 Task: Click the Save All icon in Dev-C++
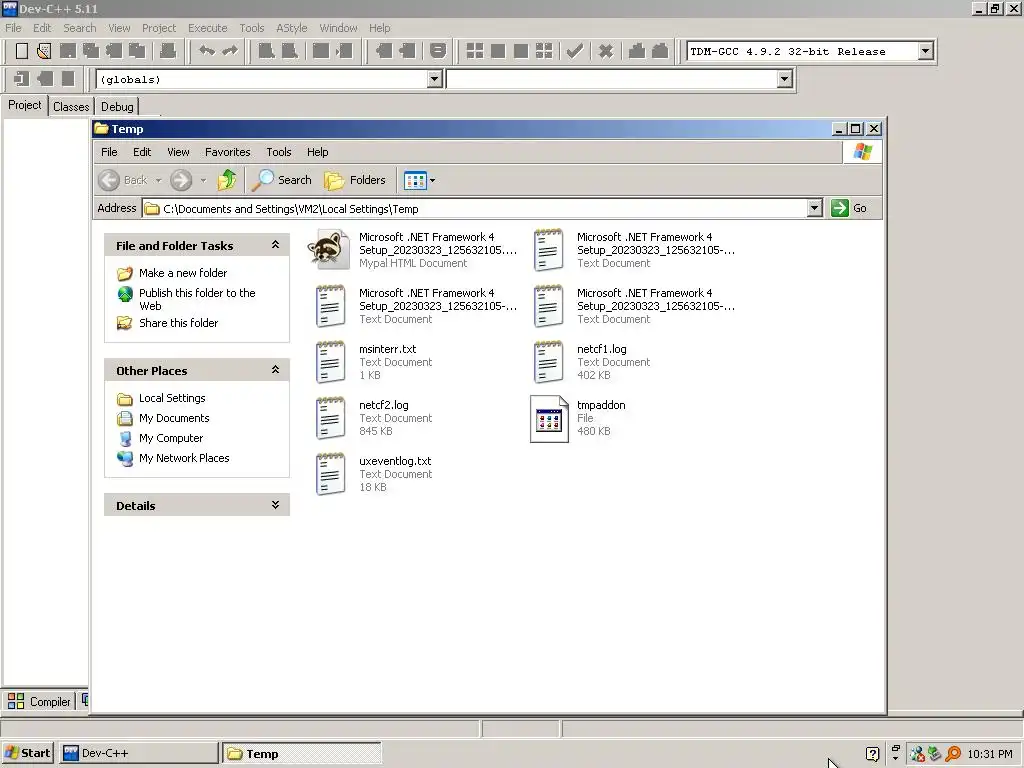pyautogui.click(x=91, y=51)
